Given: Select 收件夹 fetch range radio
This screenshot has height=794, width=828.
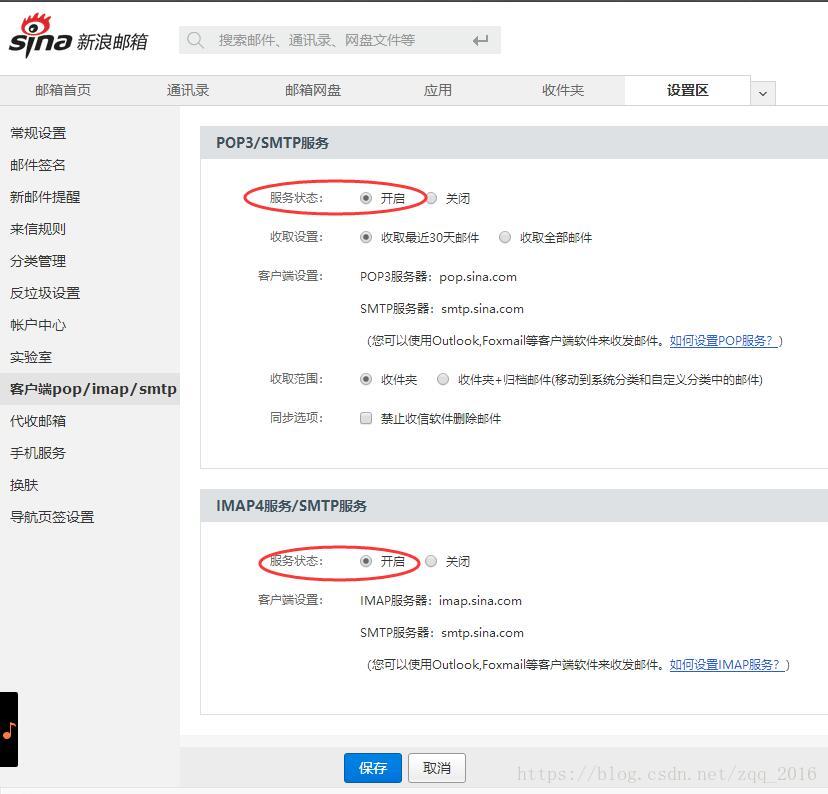Looking at the screenshot, I should tap(366, 379).
